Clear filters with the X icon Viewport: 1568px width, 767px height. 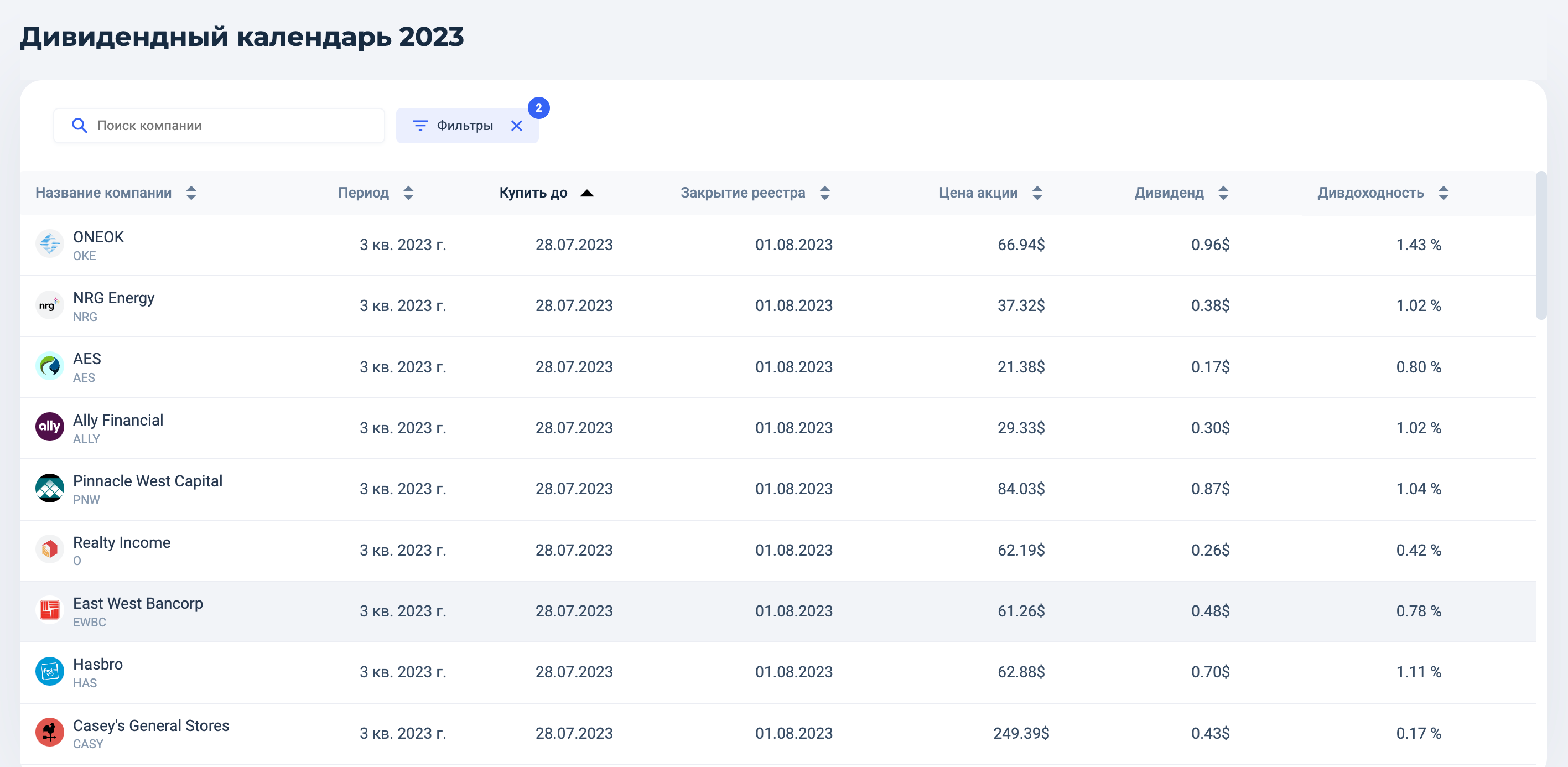516,126
